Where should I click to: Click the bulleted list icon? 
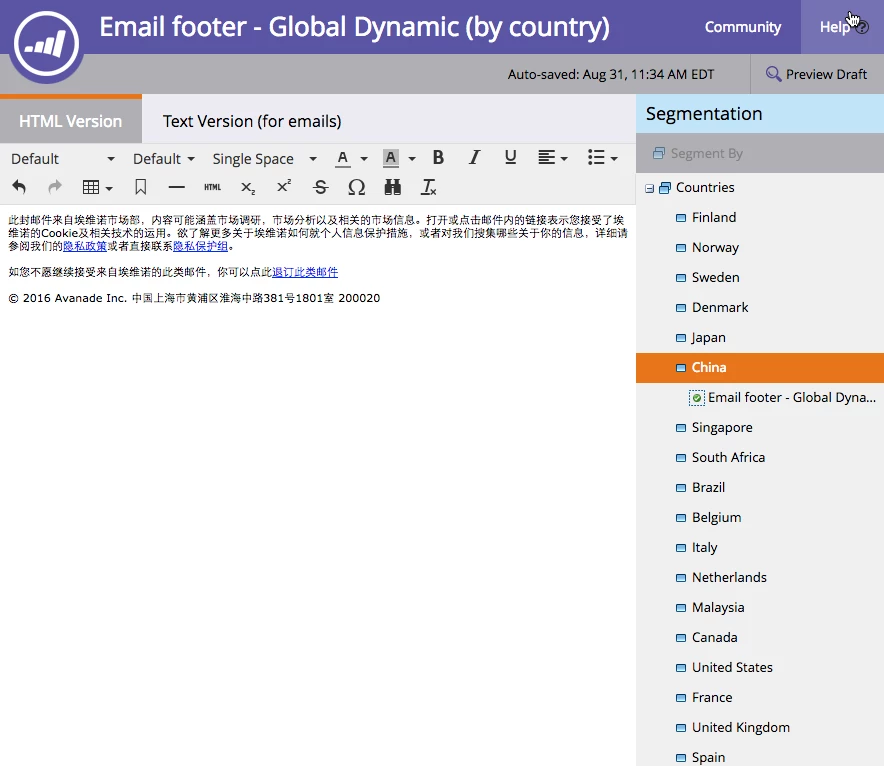coord(596,157)
